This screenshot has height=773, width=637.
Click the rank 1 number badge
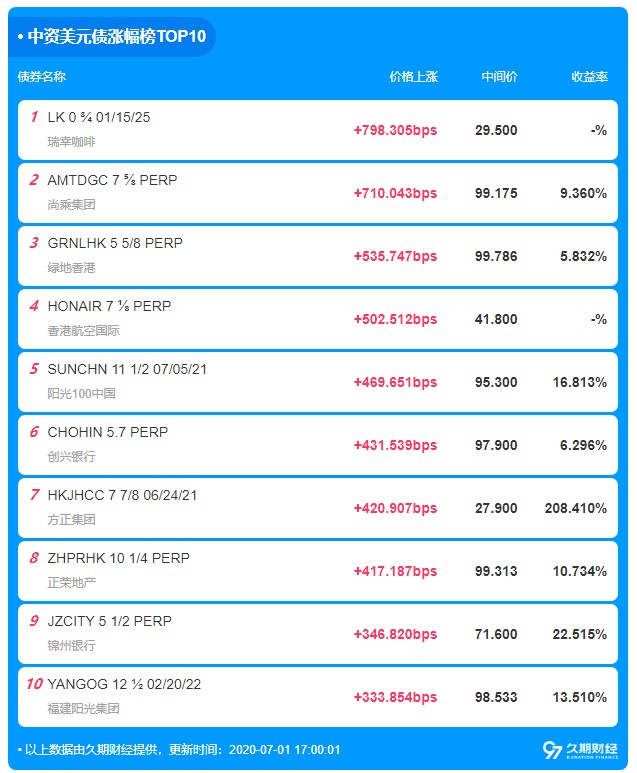click(34, 118)
